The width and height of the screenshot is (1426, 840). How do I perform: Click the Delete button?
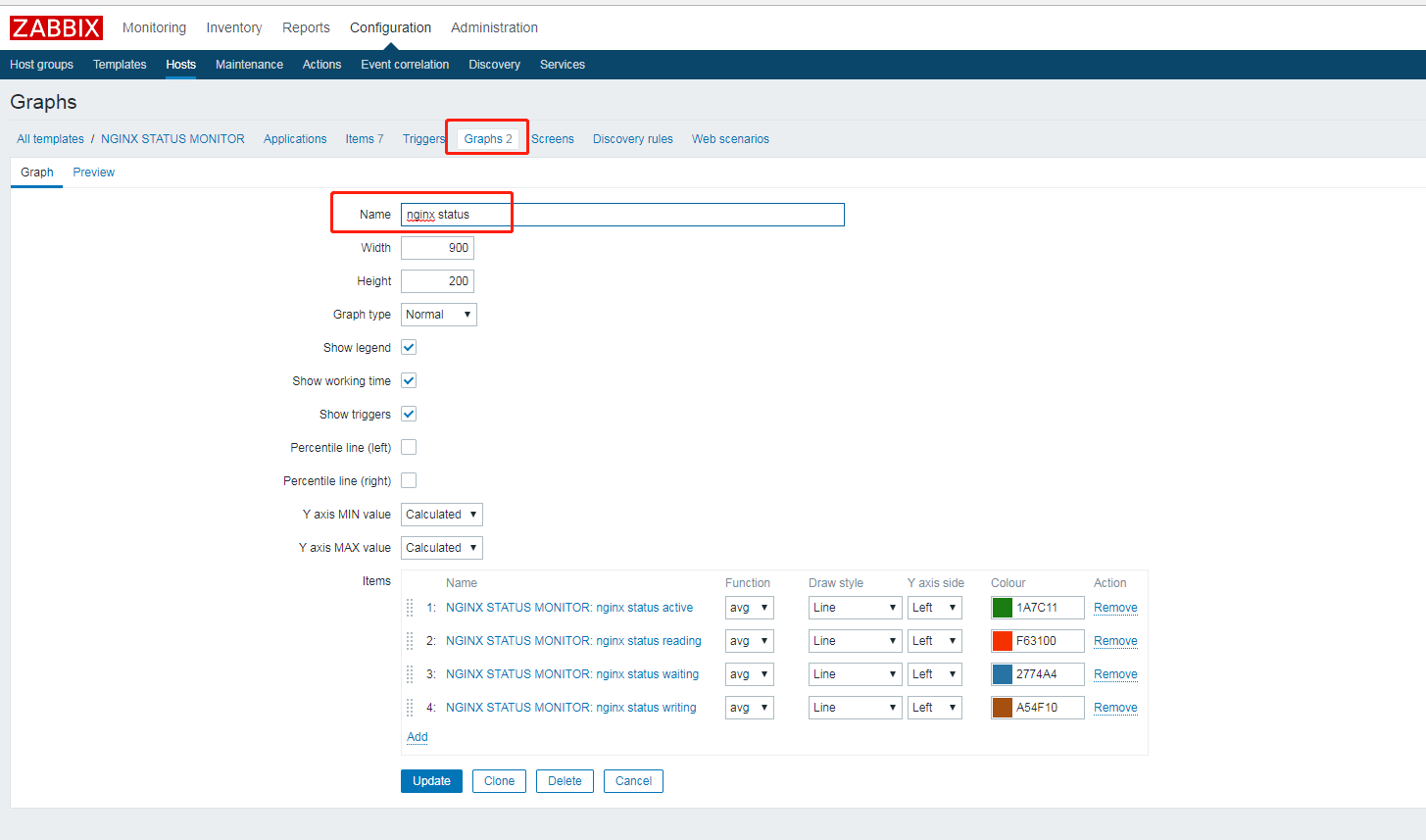(x=565, y=781)
